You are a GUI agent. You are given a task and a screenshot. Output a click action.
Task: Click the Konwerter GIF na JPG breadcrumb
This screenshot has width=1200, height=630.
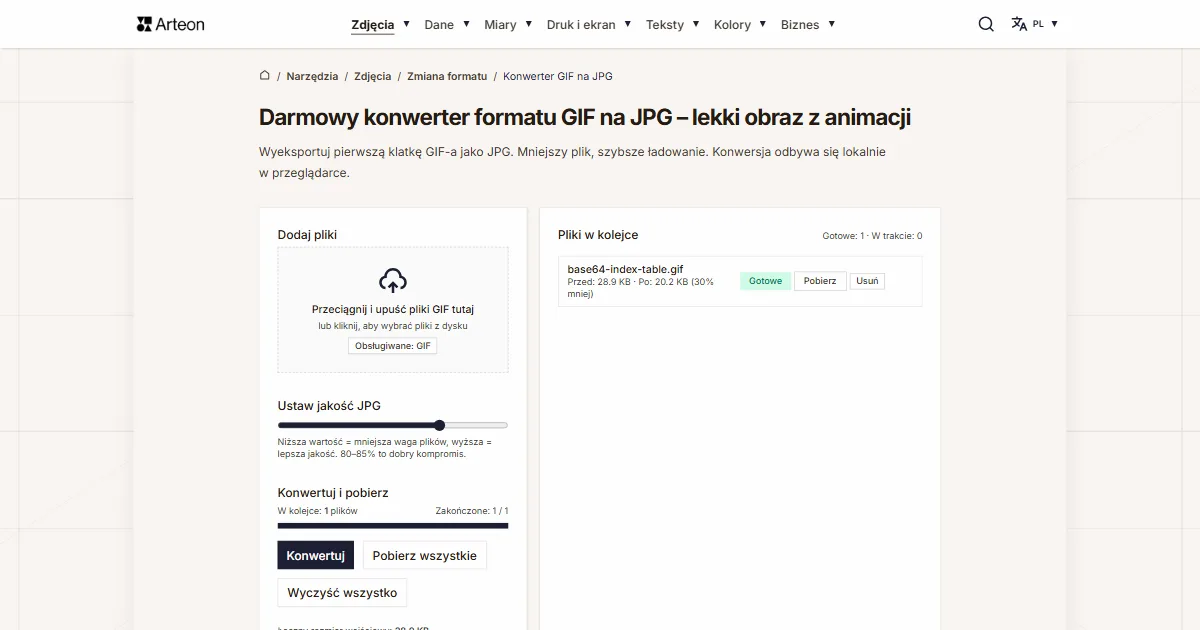pos(558,76)
